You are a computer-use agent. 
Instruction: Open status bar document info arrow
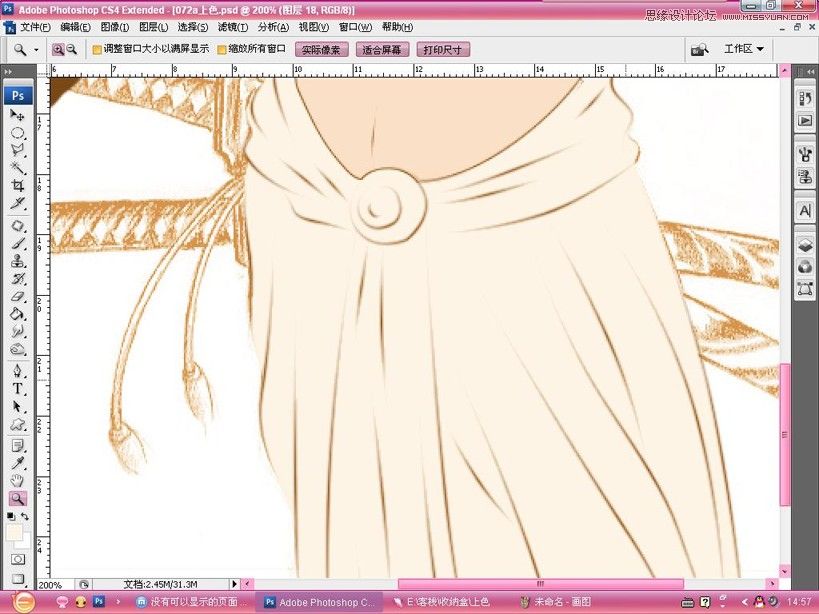click(x=235, y=584)
